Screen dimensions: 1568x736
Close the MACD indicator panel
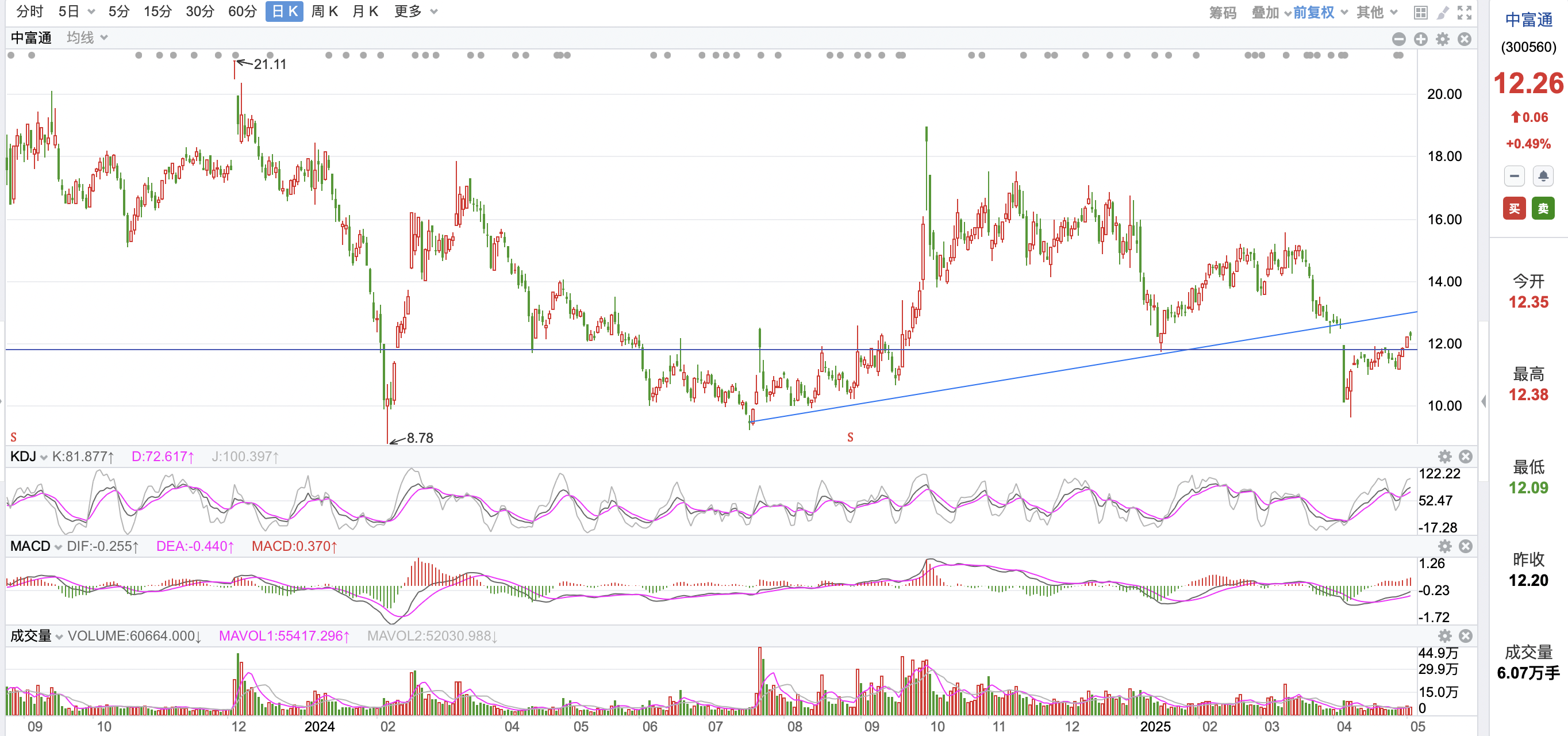(x=1466, y=546)
